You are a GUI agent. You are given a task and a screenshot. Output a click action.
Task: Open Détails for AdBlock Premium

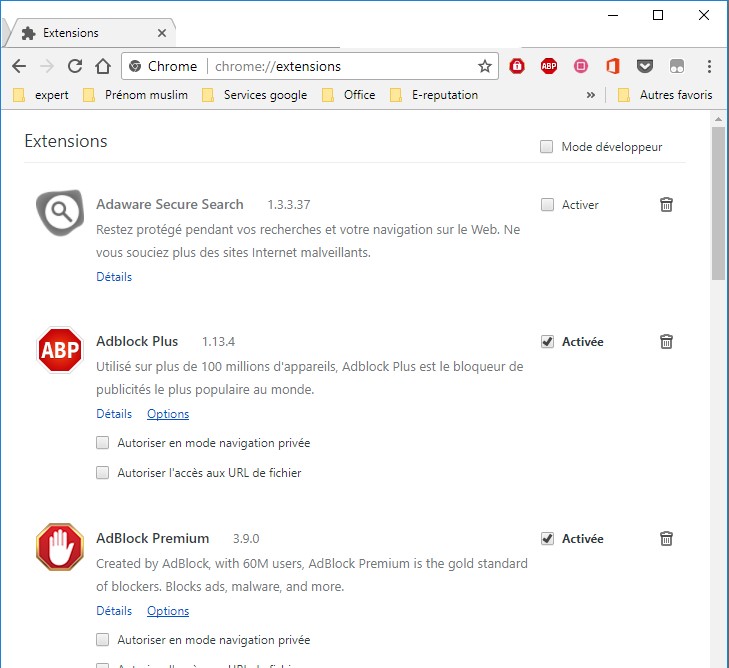pos(114,611)
